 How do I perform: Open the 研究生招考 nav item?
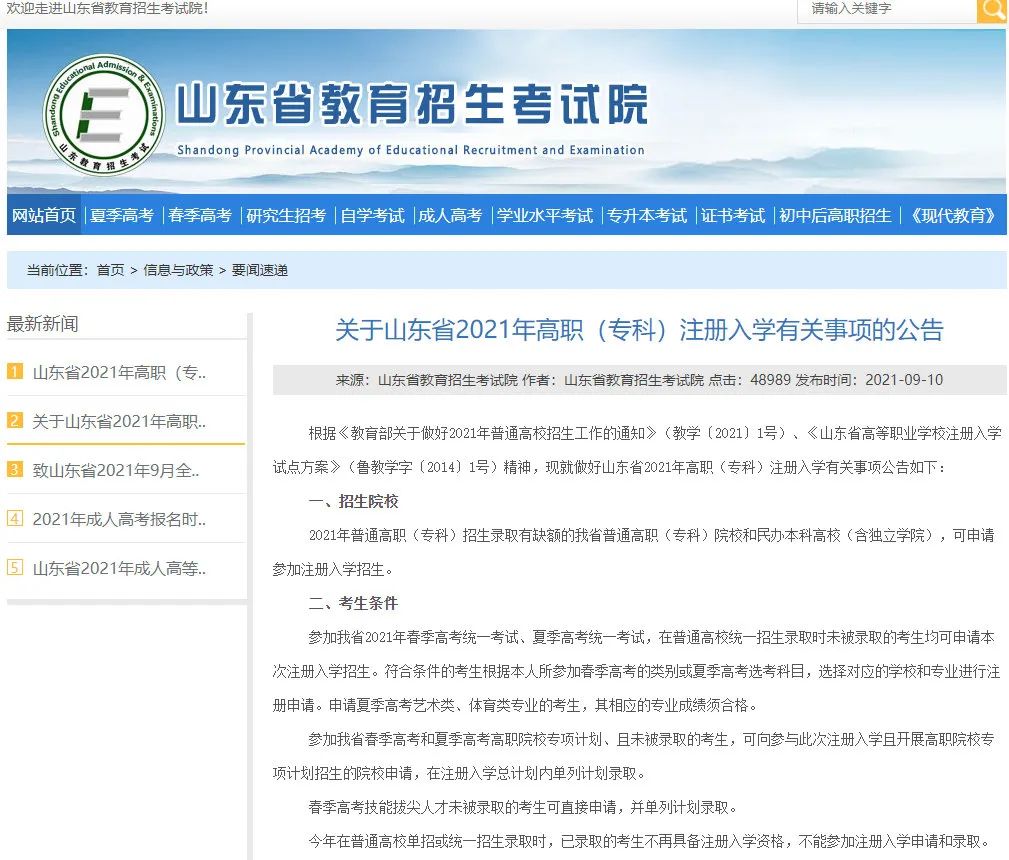tap(286, 215)
